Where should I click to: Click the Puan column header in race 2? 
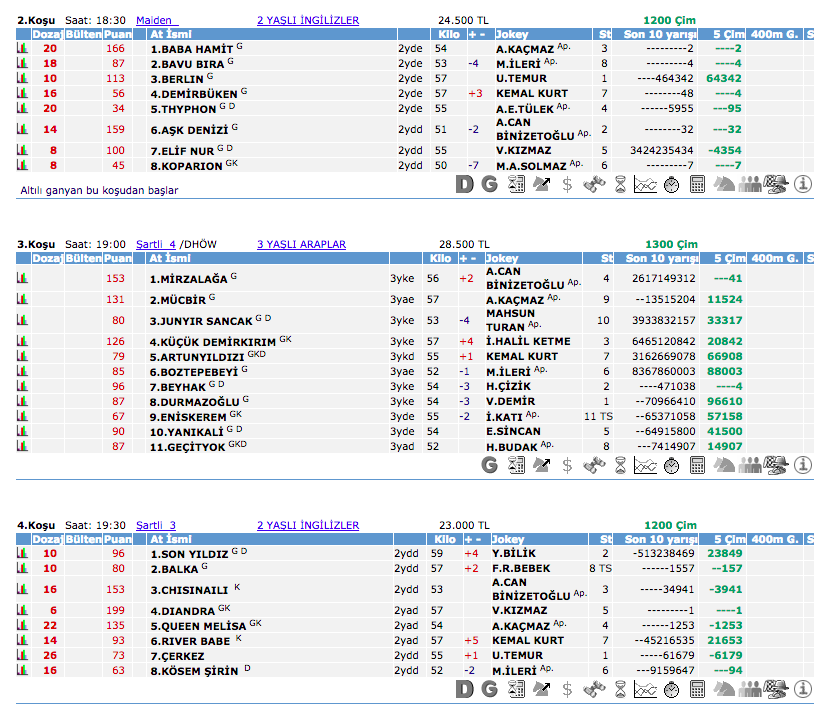118,34
